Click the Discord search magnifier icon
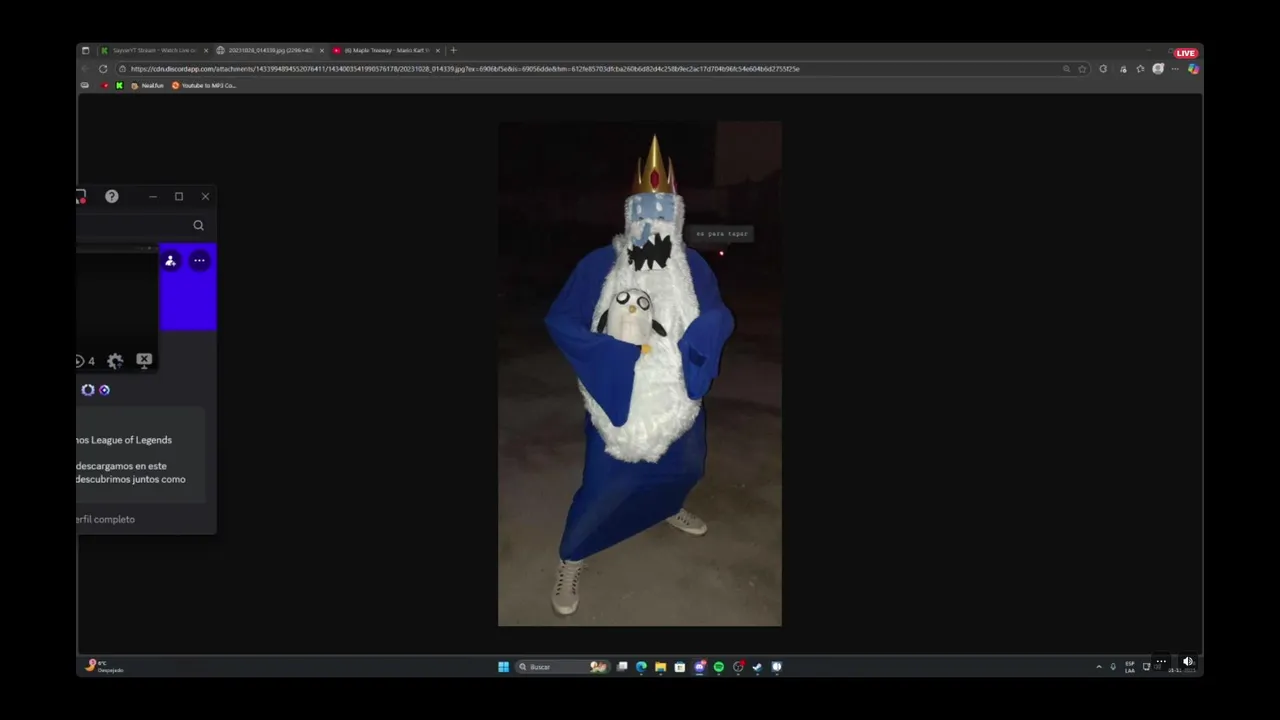The height and width of the screenshot is (720, 1280). coord(198,226)
